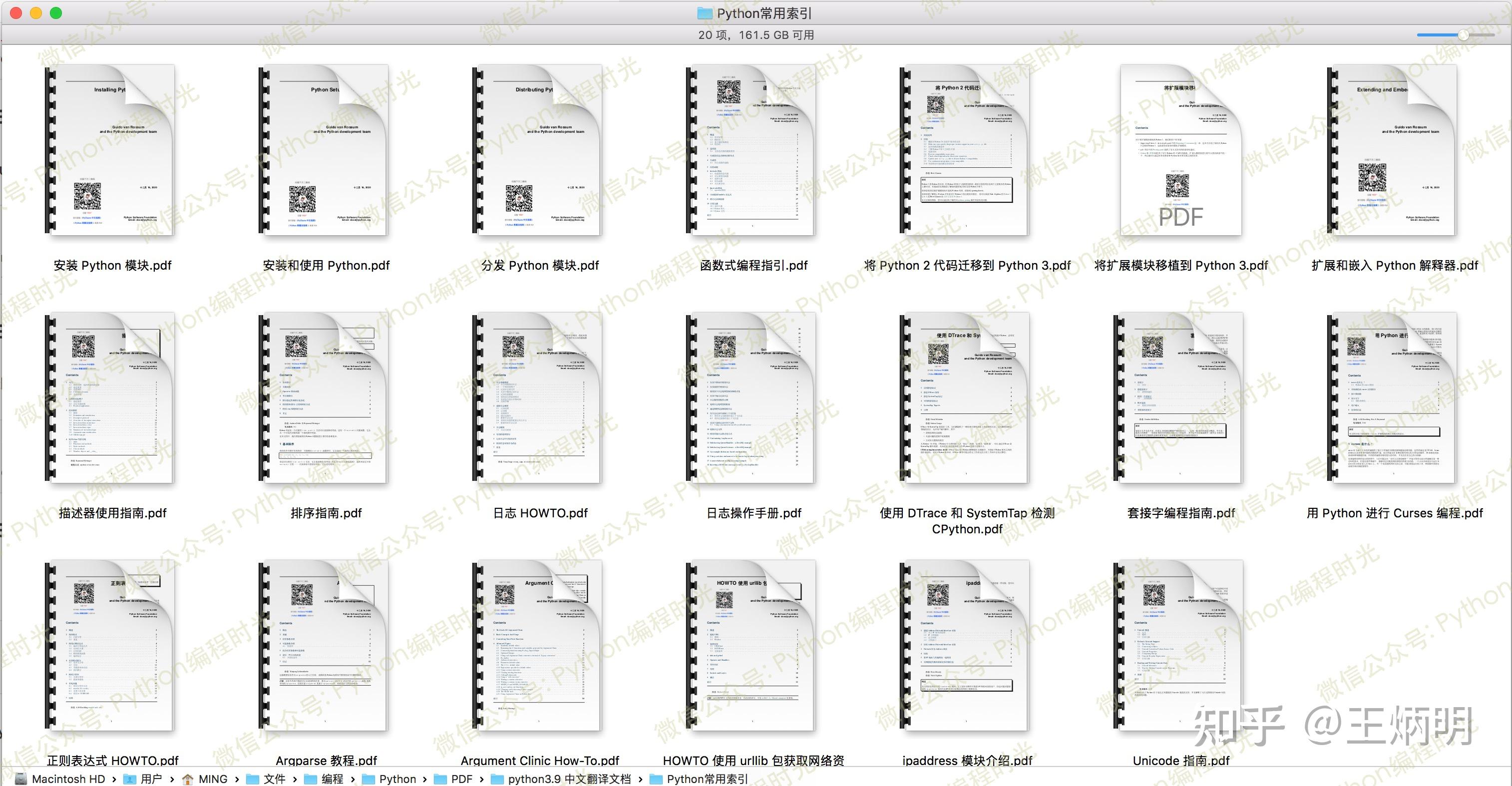Adjust the icon size slider
Viewport: 1512px width, 786px height.
click(1463, 35)
